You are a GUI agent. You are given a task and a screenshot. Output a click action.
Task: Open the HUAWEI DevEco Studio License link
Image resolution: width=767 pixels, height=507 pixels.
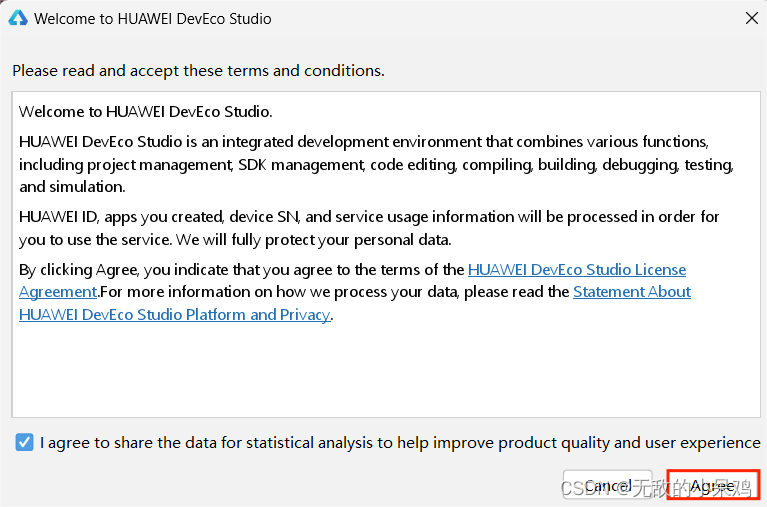point(577,270)
